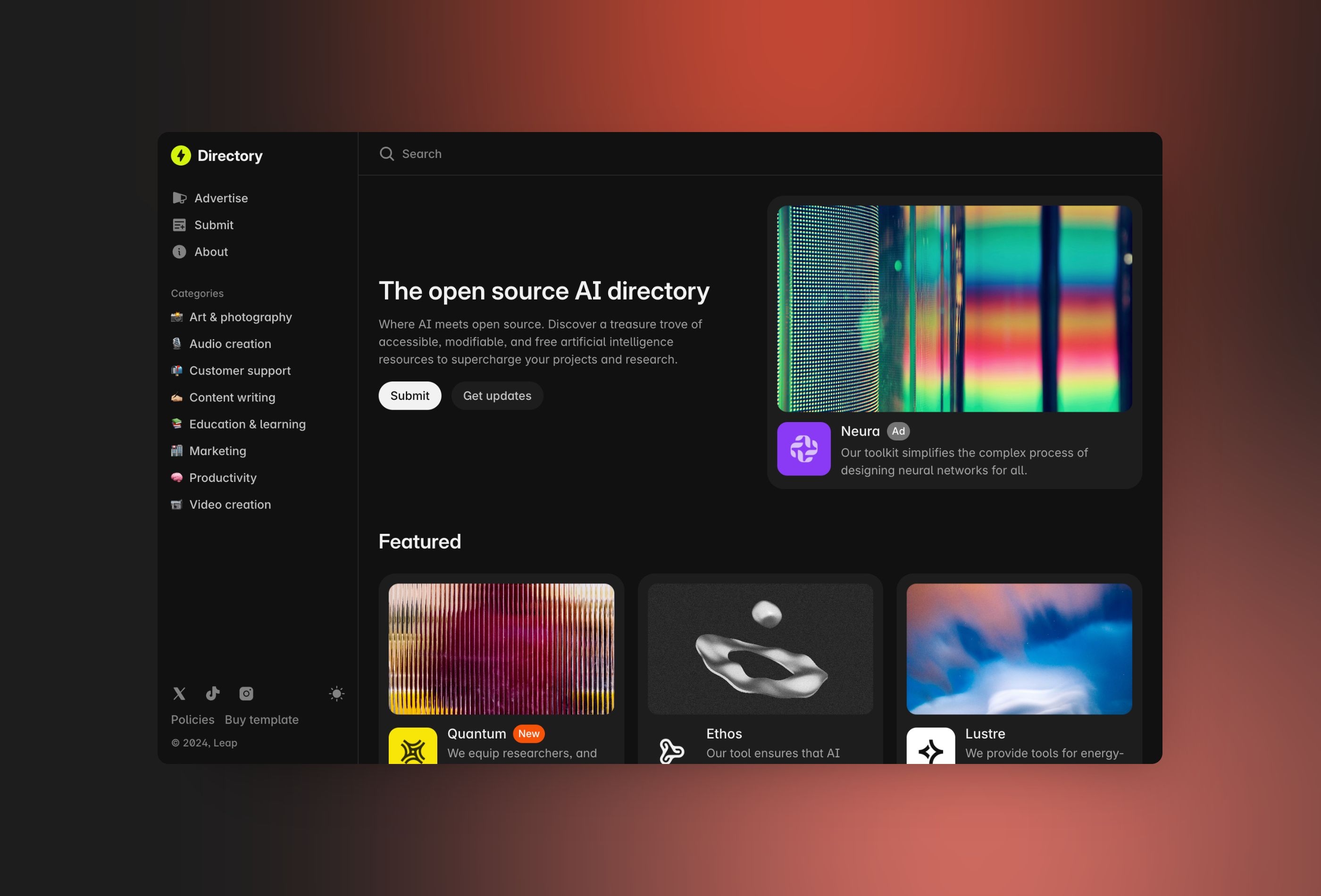Expand the Education & learning category
Image resolution: width=1321 pixels, height=896 pixels.
pyautogui.click(x=247, y=423)
